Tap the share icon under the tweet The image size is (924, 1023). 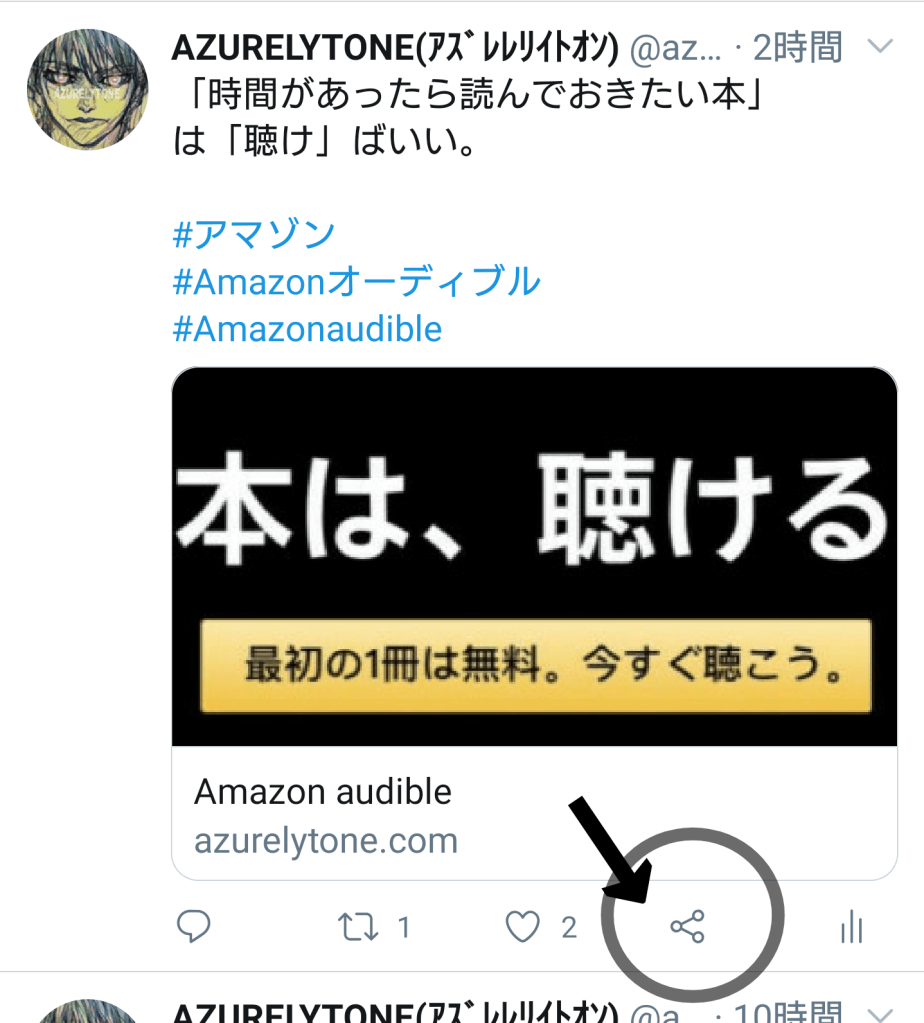click(687, 926)
